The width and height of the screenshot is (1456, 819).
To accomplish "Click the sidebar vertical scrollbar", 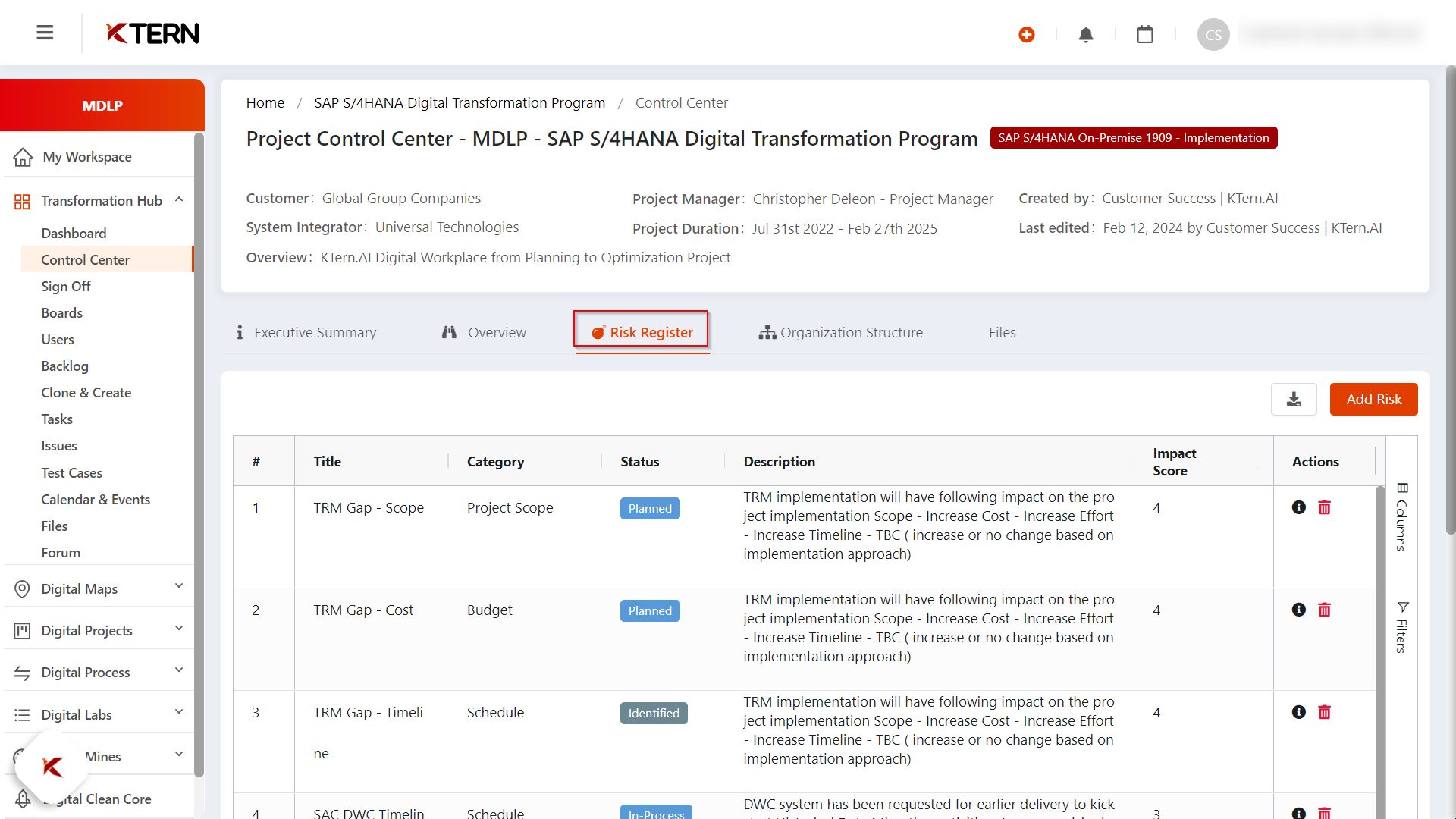I will (199, 455).
